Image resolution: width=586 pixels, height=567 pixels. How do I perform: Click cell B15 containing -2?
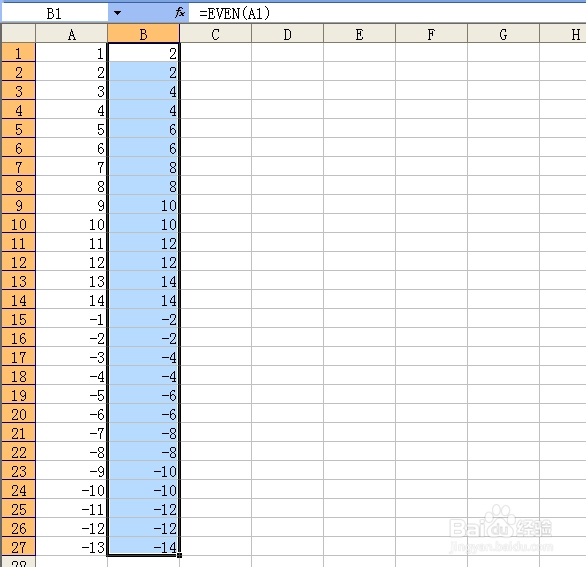pos(144,319)
